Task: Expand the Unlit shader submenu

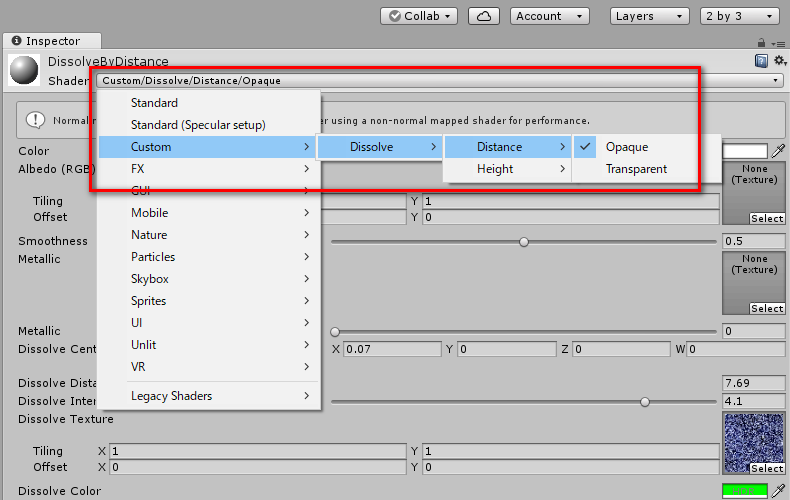Action: [x=209, y=345]
